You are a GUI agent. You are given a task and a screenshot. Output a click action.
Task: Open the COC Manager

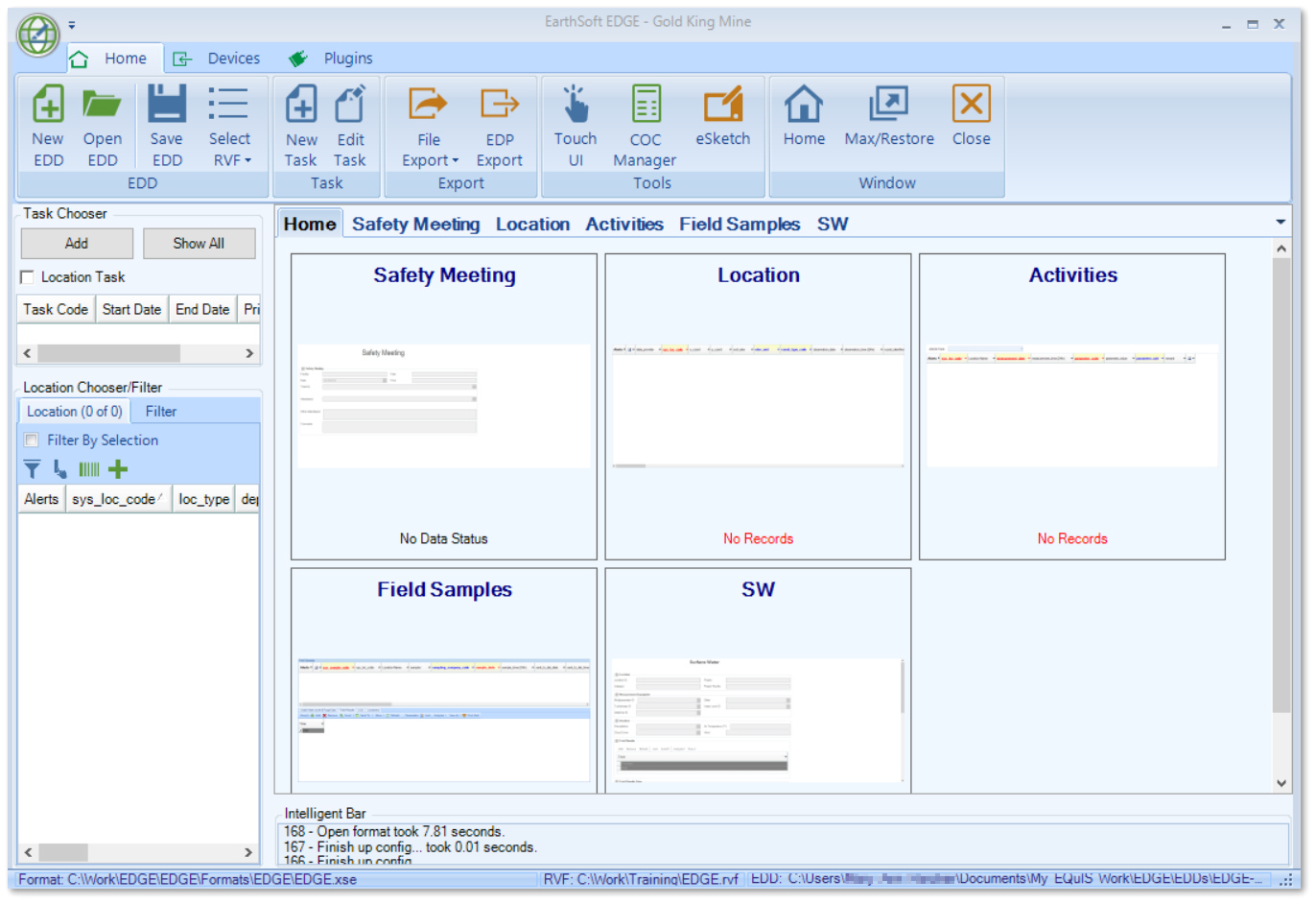coord(646,127)
